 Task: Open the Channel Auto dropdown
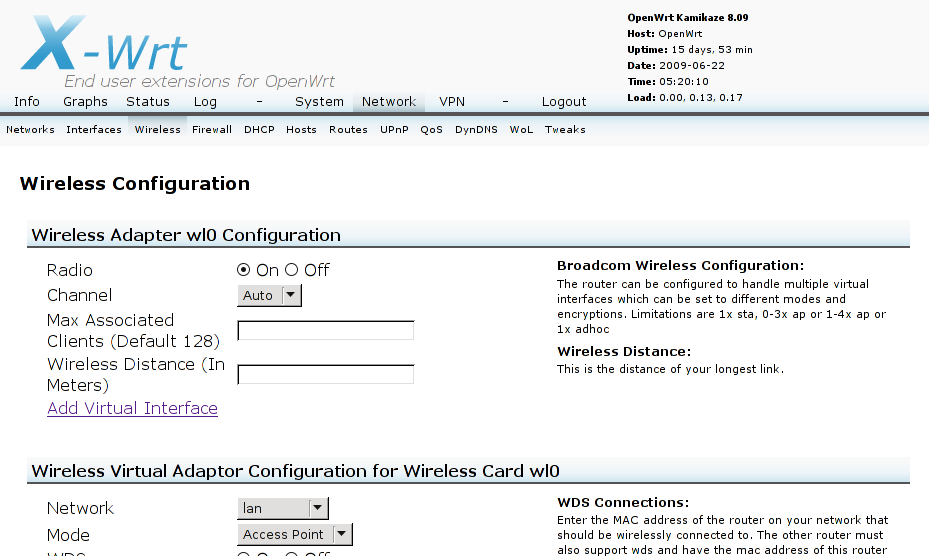tap(270, 295)
